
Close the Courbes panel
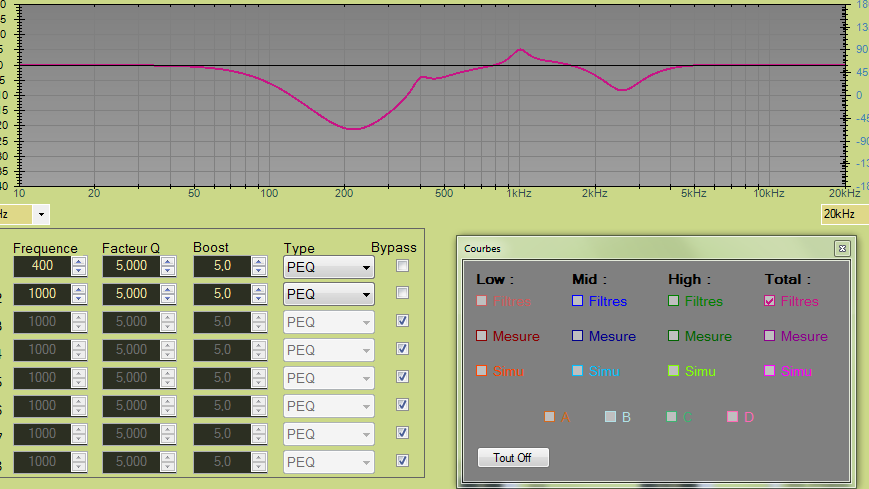tap(842, 247)
